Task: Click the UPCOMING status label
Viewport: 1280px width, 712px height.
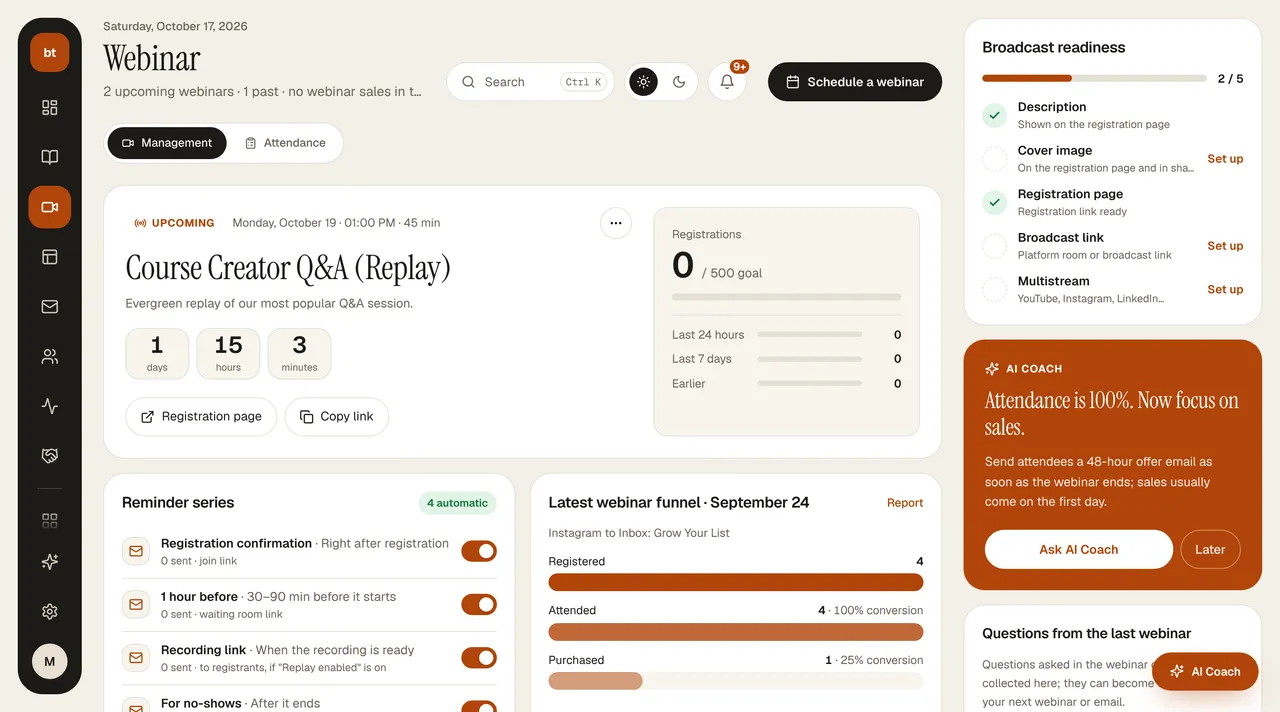Action: 174,223
